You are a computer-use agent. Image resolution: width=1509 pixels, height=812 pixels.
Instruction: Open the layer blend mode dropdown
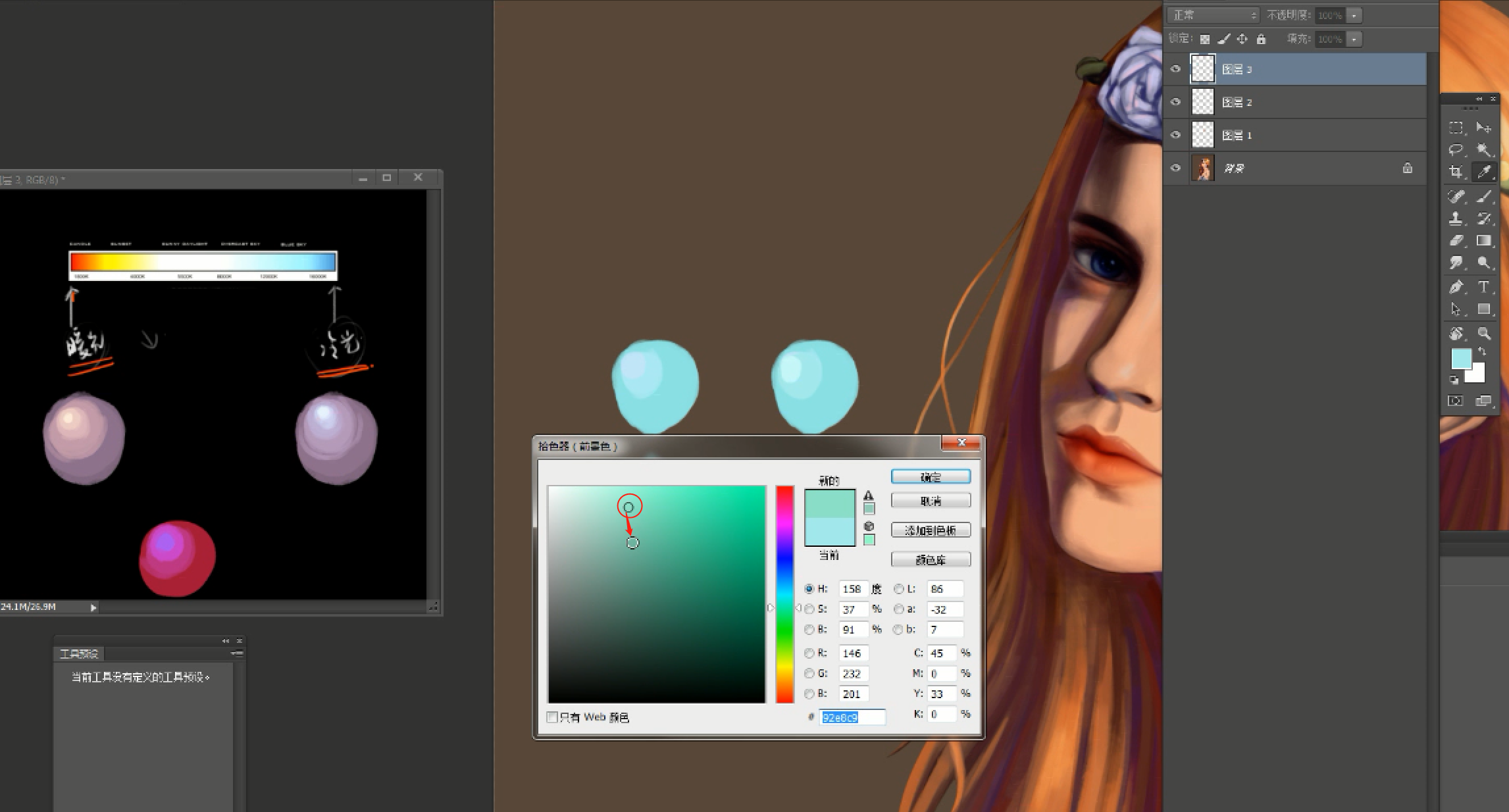[x=1212, y=15]
